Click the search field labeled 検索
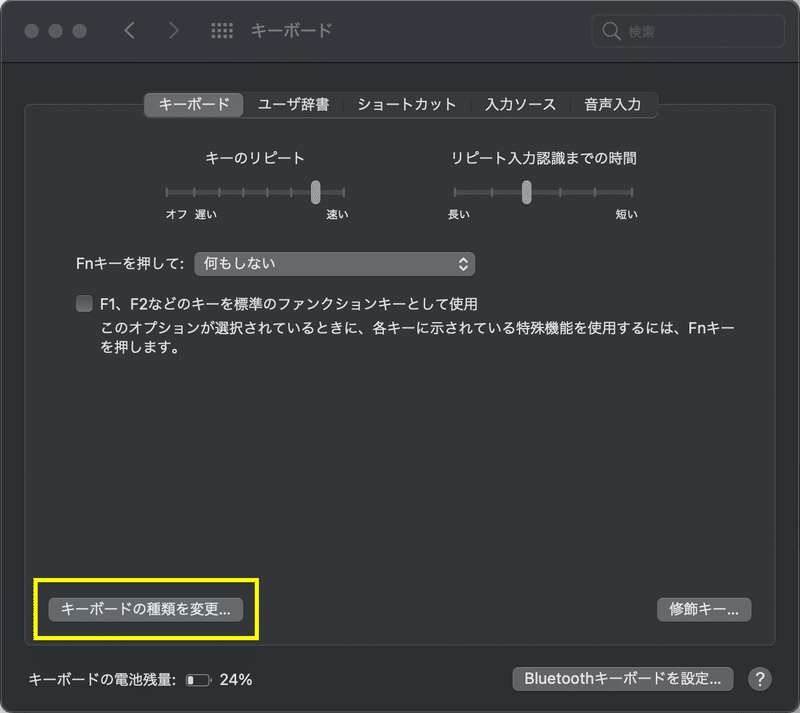This screenshot has width=800, height=713. click(x=688, y=31)
